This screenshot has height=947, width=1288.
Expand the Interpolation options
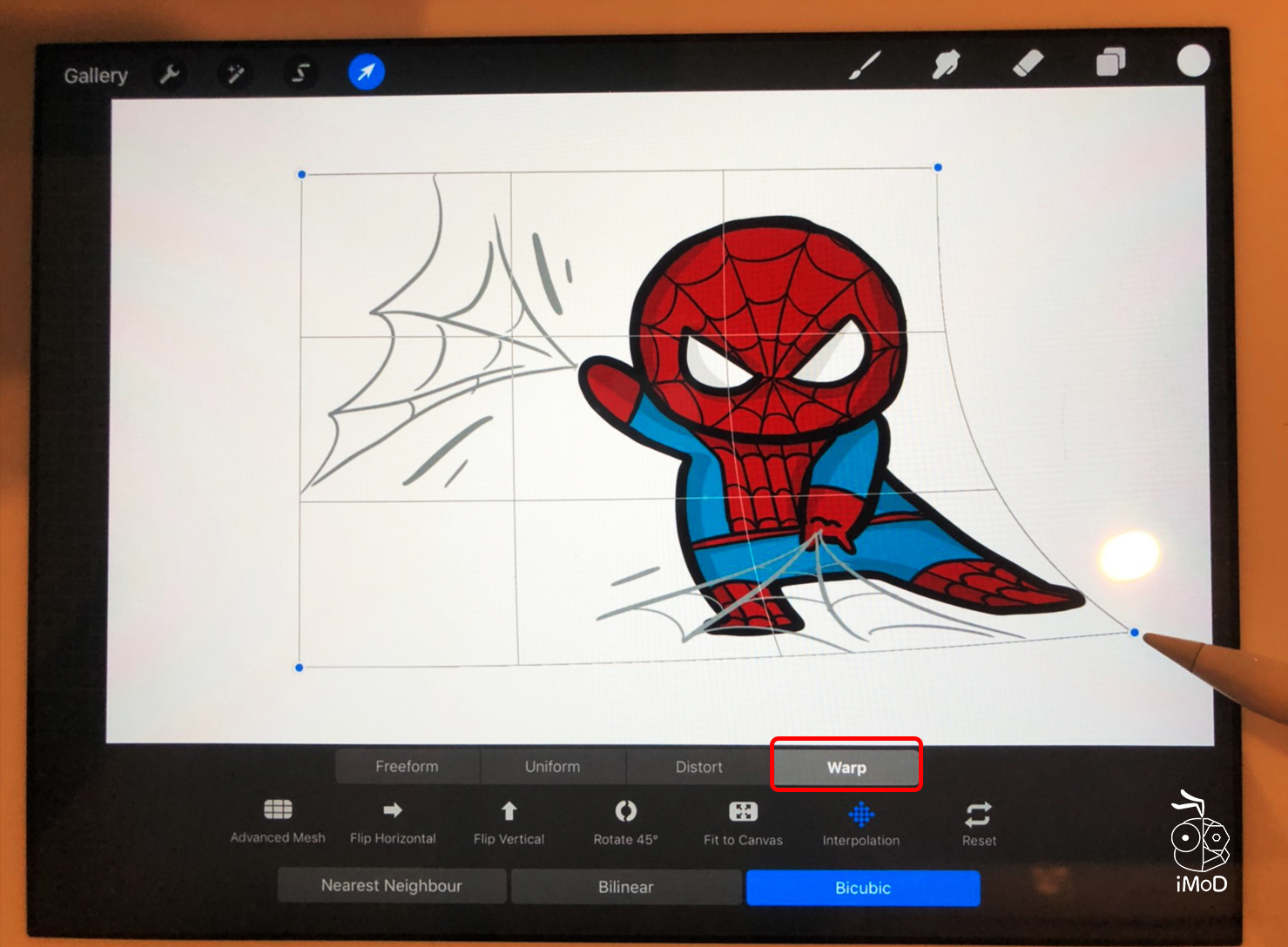[860, 824]
